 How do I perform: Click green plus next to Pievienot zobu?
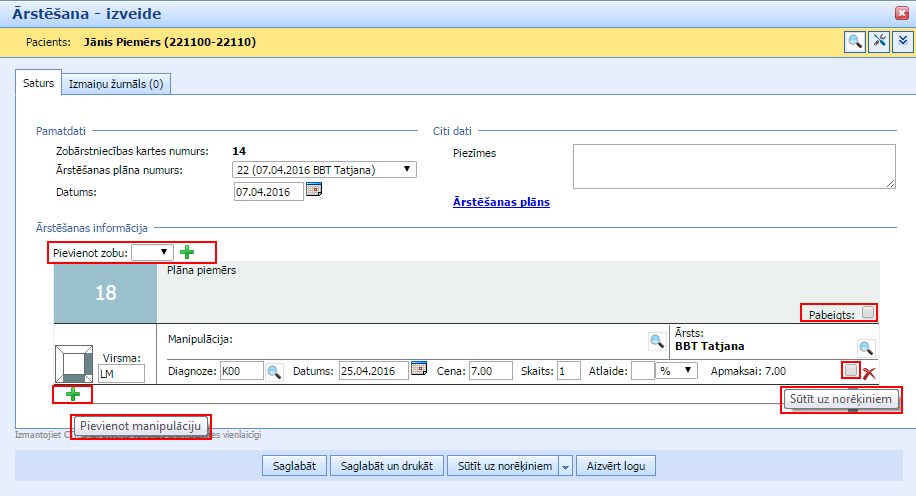coord(187,252)
